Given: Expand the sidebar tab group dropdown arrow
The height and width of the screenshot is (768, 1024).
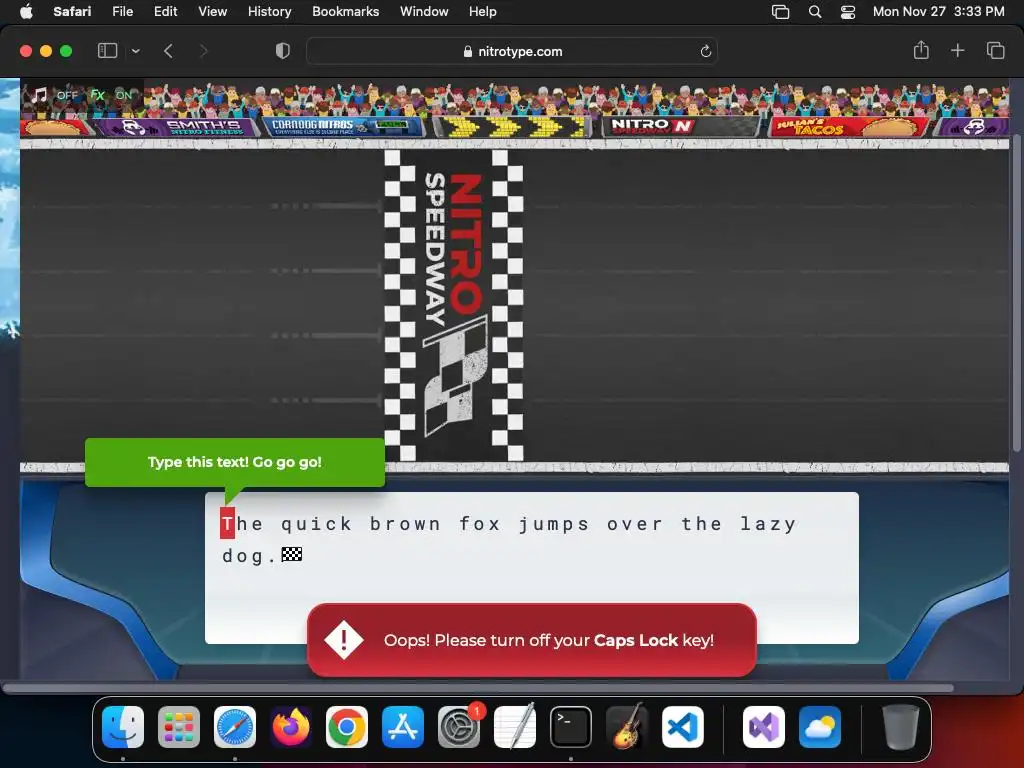Looking at the screenshot, I should pyautogui.click(x=135, y=51).
